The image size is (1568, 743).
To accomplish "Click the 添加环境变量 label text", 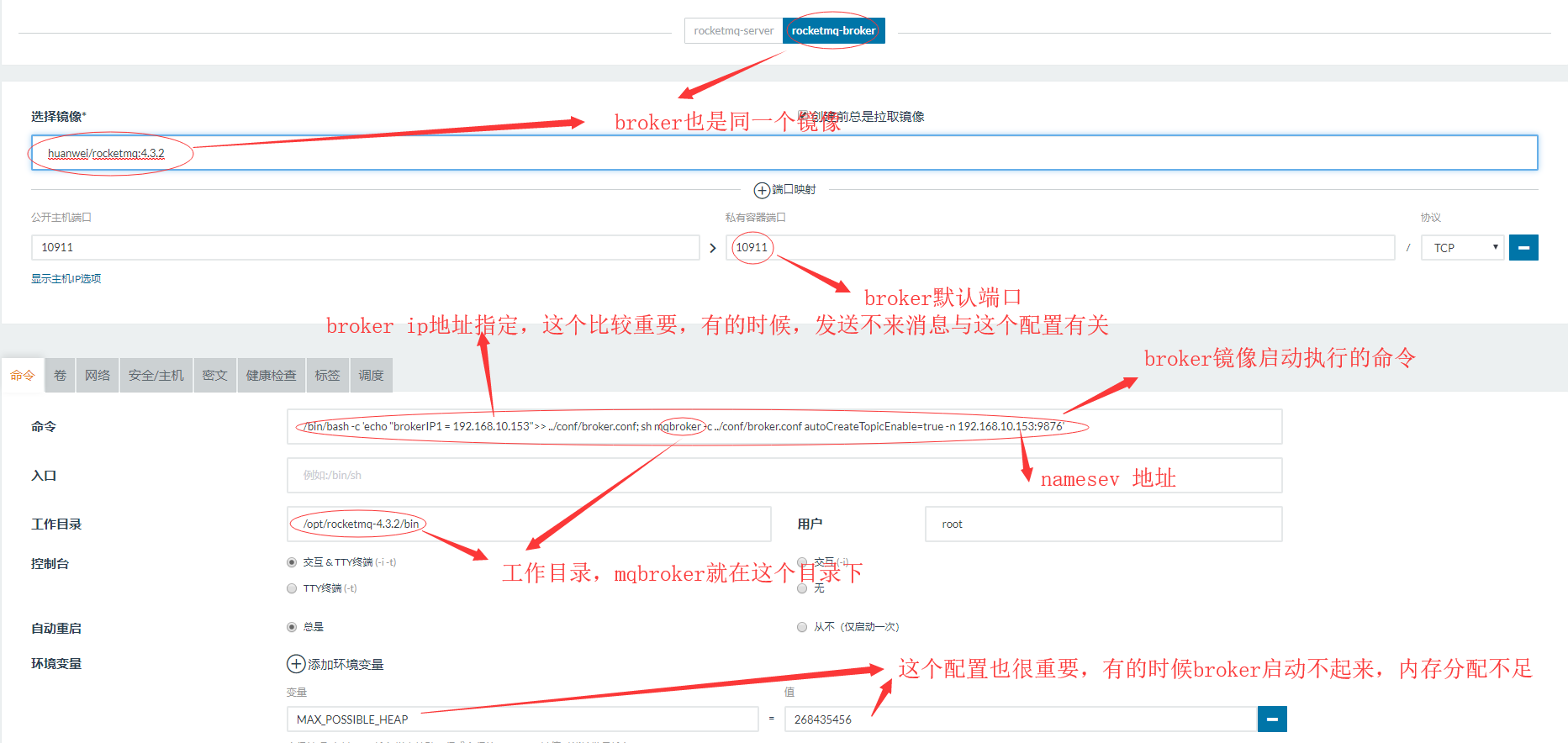I will pos(346,665).
